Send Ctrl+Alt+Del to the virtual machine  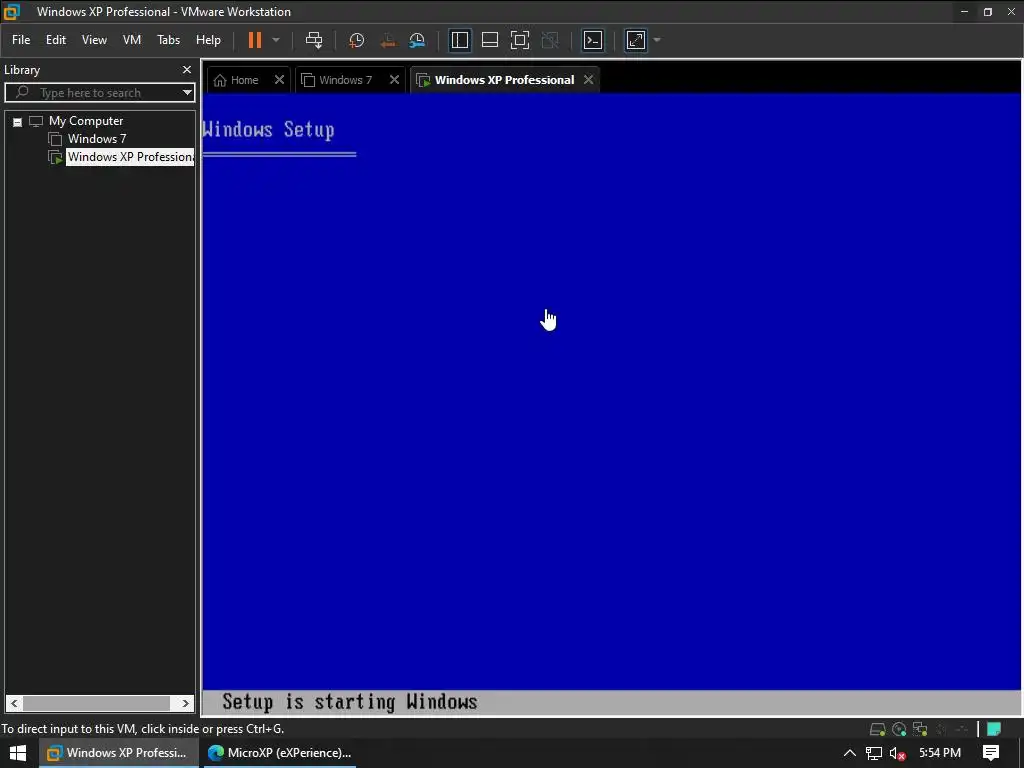point(314,40)
